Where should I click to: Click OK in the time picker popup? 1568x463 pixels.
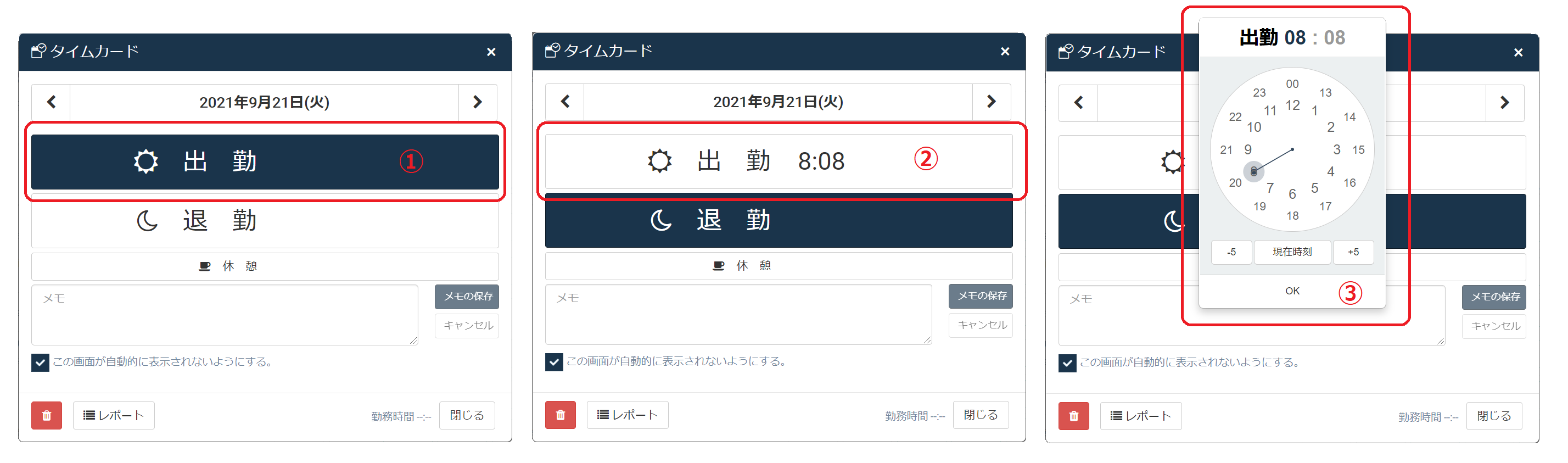[x=1292, y=291]
